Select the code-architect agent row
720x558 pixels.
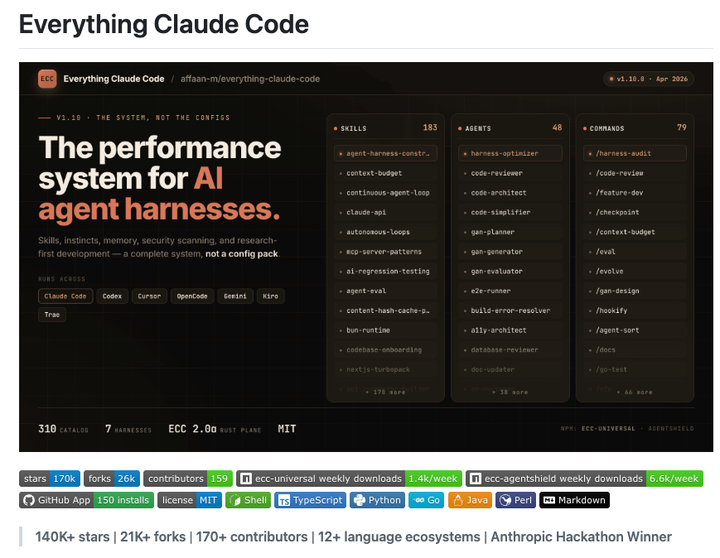tap(510, 193)
